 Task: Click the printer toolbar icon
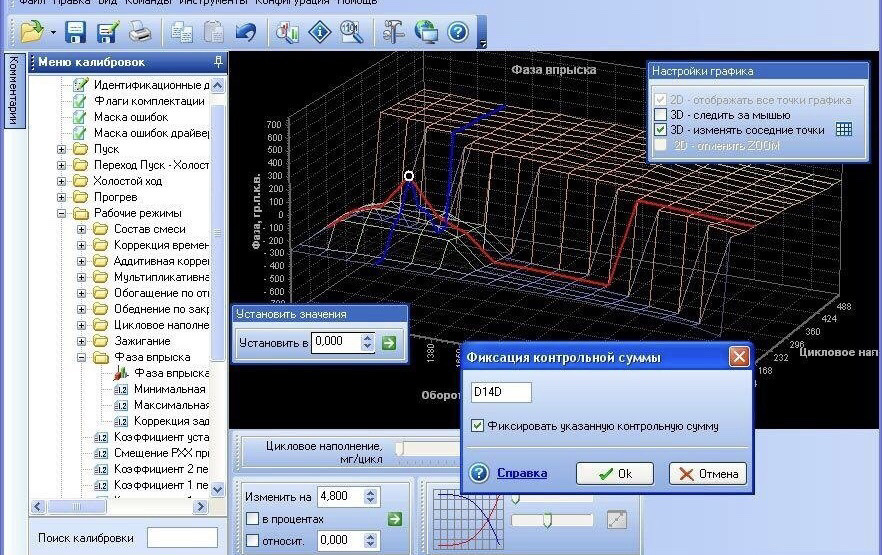[140, 31]
